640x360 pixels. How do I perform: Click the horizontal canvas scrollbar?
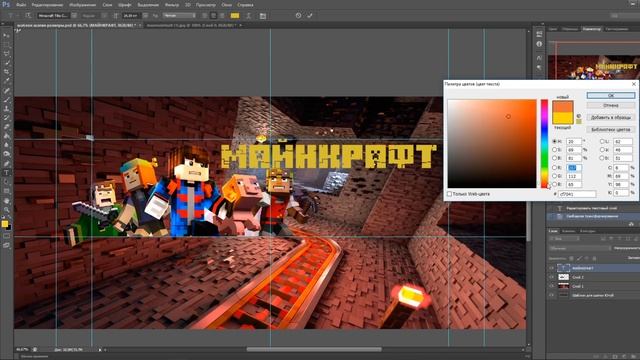[x=314, y=349]
